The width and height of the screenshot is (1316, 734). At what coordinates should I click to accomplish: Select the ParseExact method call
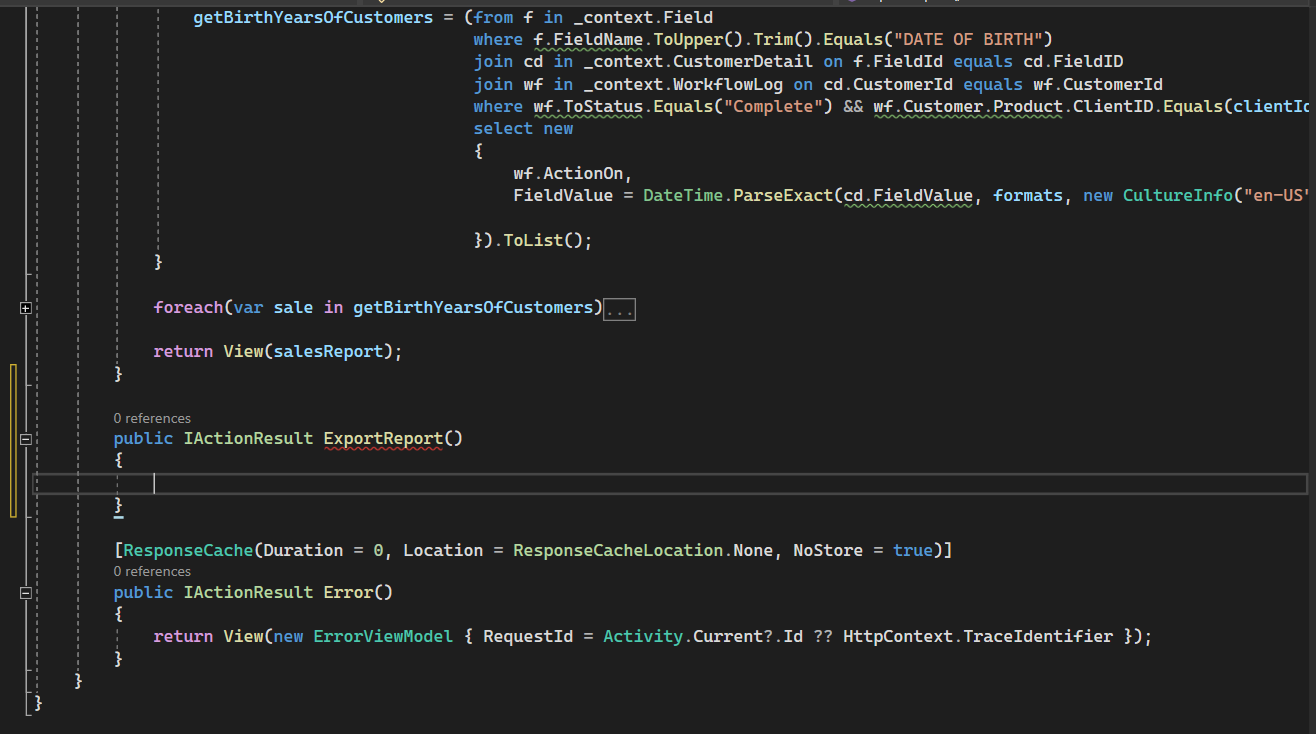coord(783,195)
